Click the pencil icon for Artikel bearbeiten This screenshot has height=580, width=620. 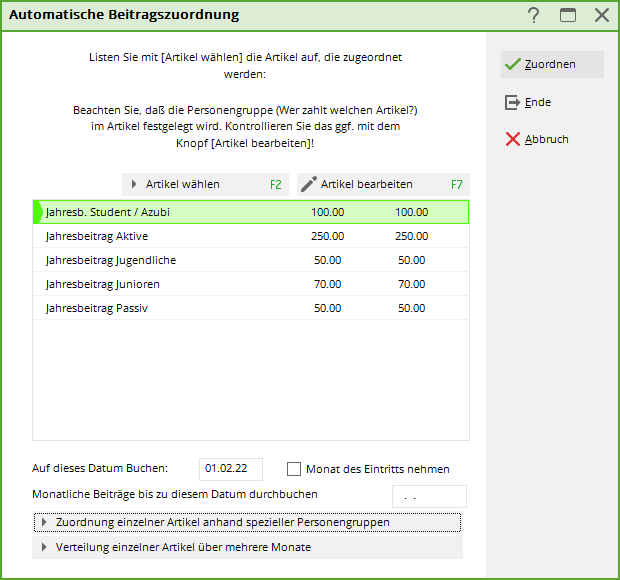coord(309,184)
